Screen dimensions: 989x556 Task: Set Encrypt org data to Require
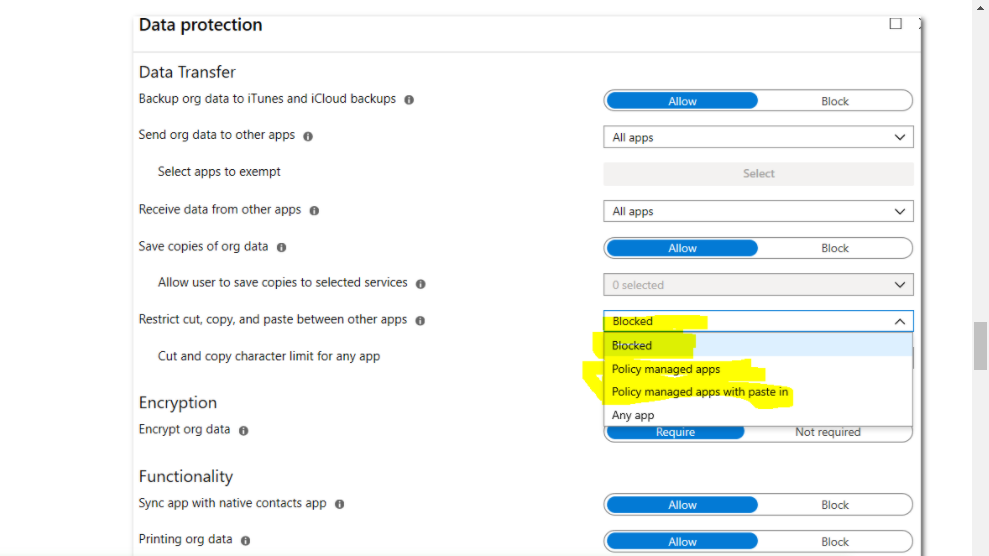click(675, 432)
